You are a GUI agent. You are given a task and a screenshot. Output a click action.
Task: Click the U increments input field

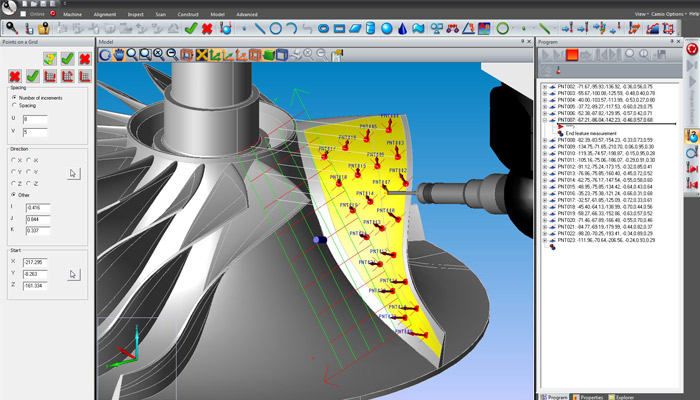pyautogui.click(x=35, y=118)
